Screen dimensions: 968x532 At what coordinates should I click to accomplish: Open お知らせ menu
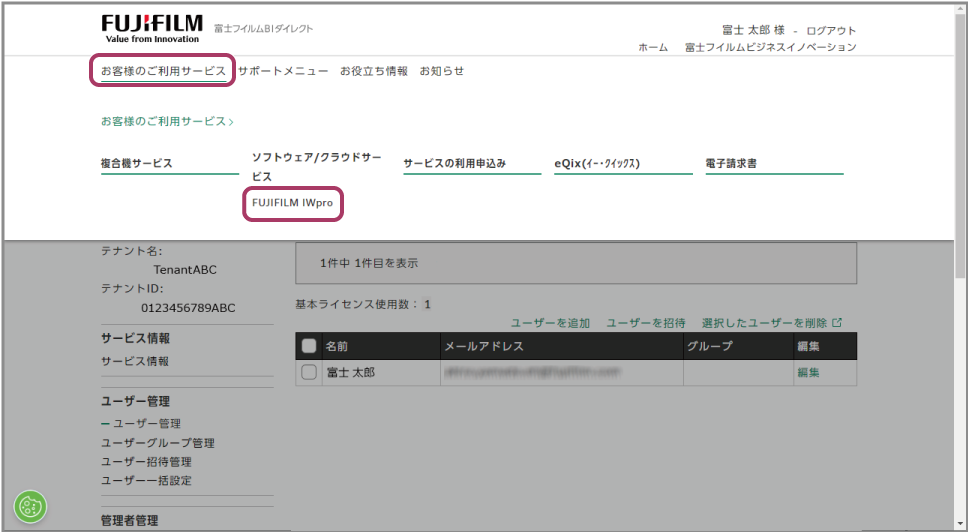(x=441, y=71)
